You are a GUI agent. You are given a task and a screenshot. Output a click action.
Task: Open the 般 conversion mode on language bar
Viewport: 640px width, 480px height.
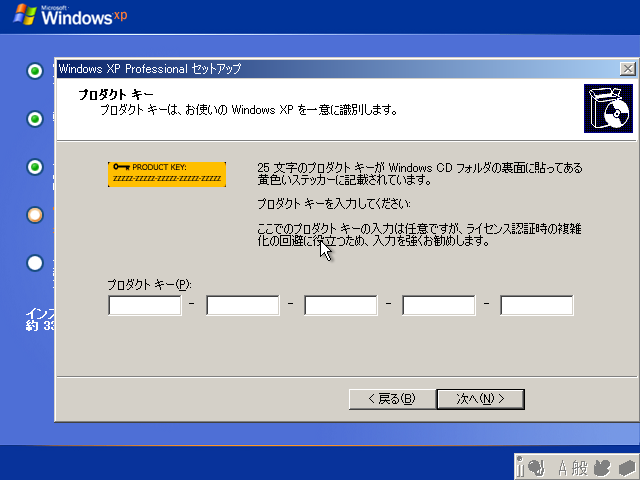tap(580, 468)
